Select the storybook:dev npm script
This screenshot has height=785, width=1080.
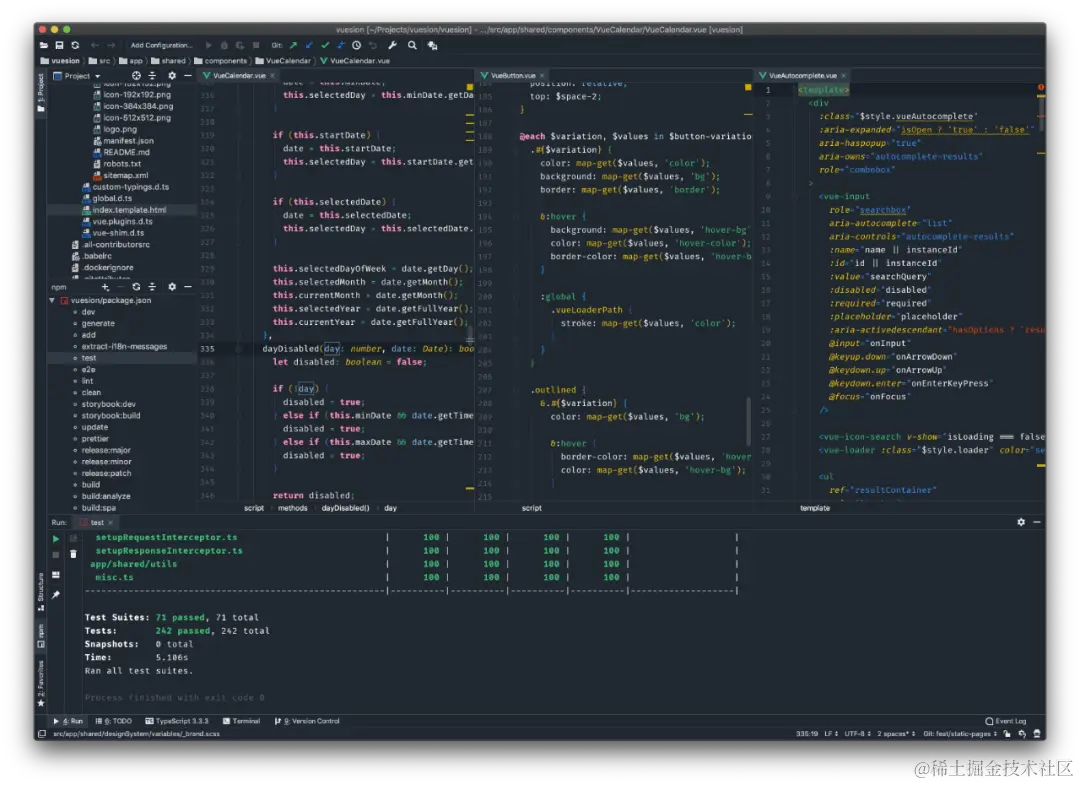point(108,404)
